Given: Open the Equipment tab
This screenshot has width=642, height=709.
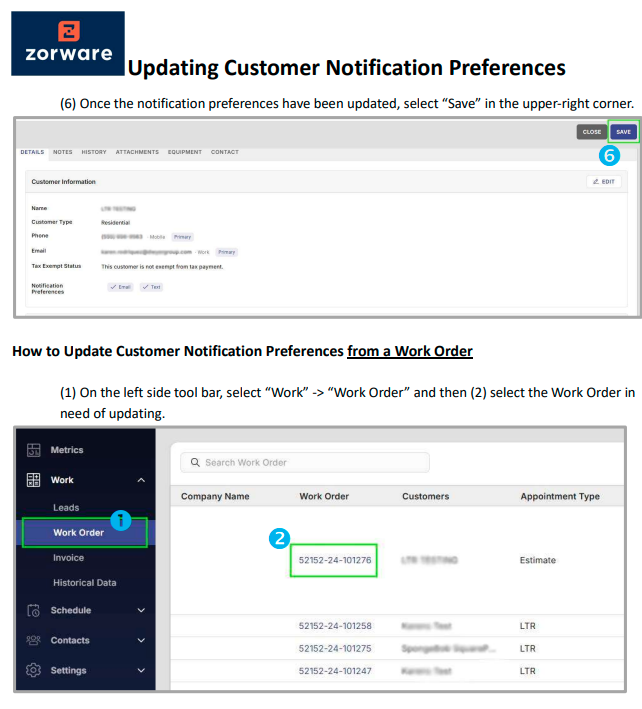Looking at the screenshot, I should click(184, 152).
